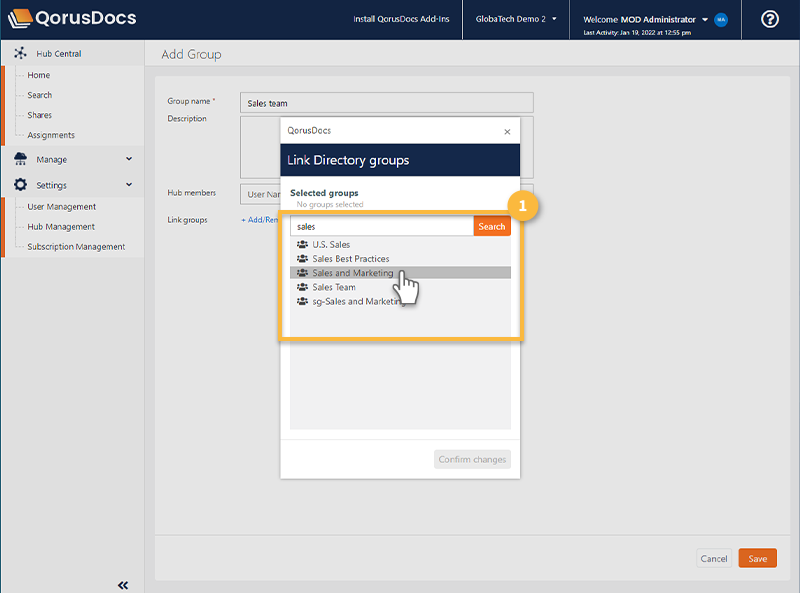
Task: Open Hub Central section
Action: point(59,54)
